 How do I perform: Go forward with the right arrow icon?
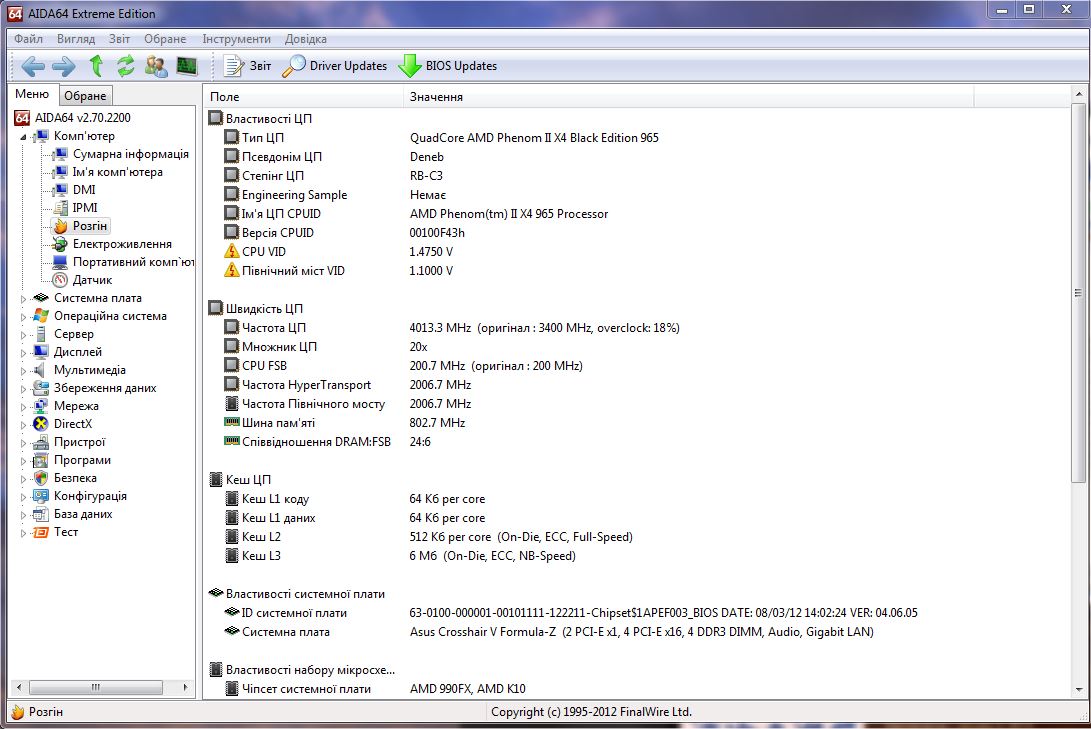[x=64, y=66]
